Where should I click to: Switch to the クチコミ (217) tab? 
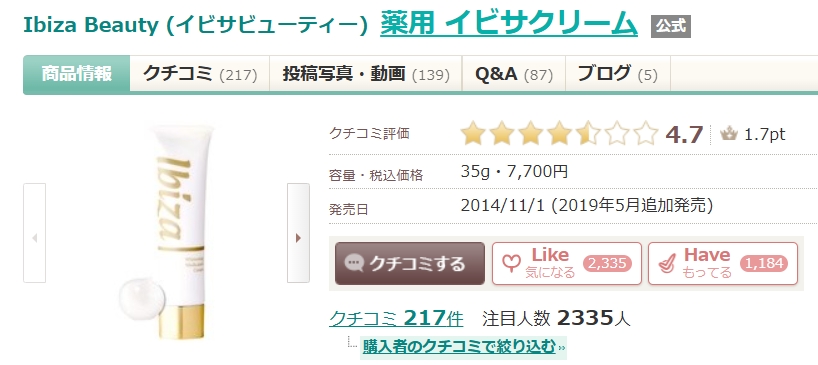coord(200,74)
